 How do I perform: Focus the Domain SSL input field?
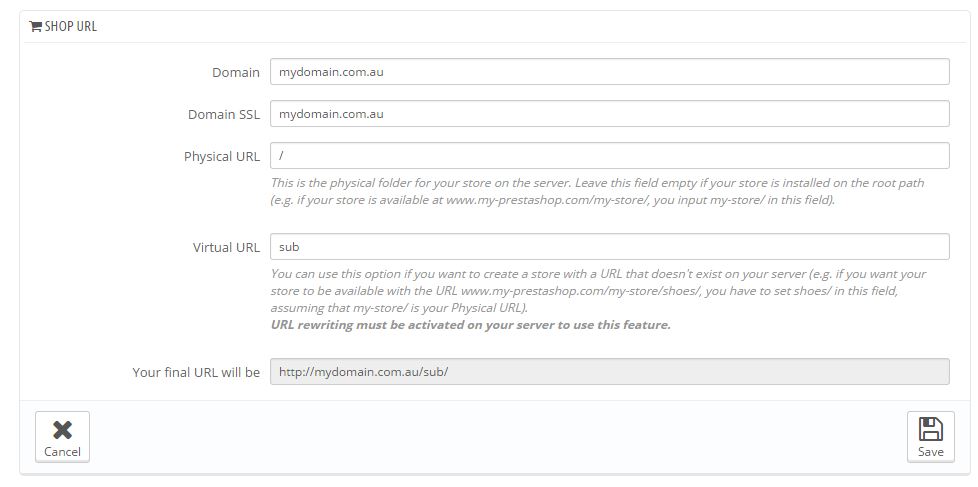609,114
